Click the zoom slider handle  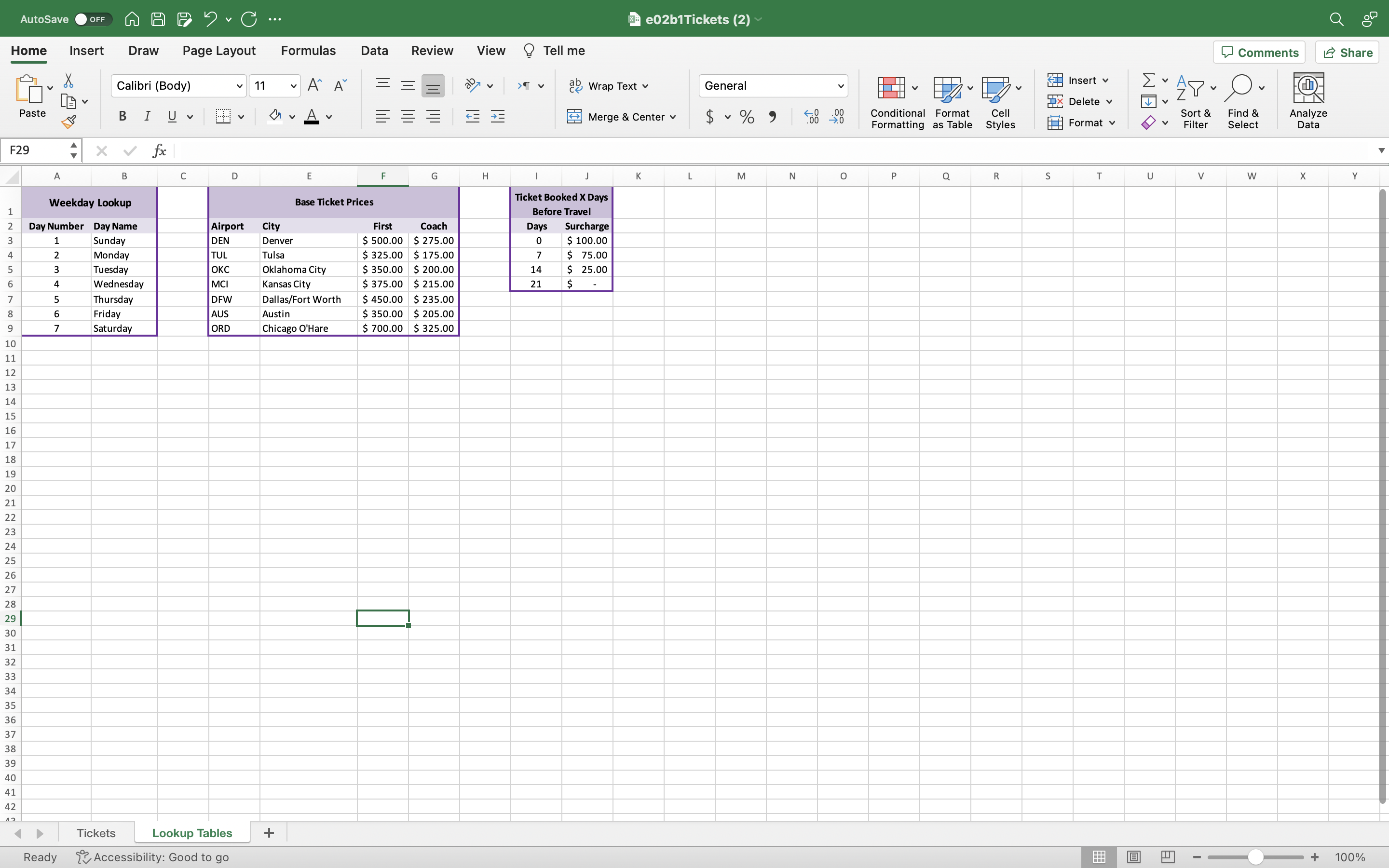click(x=1255, y=856)
